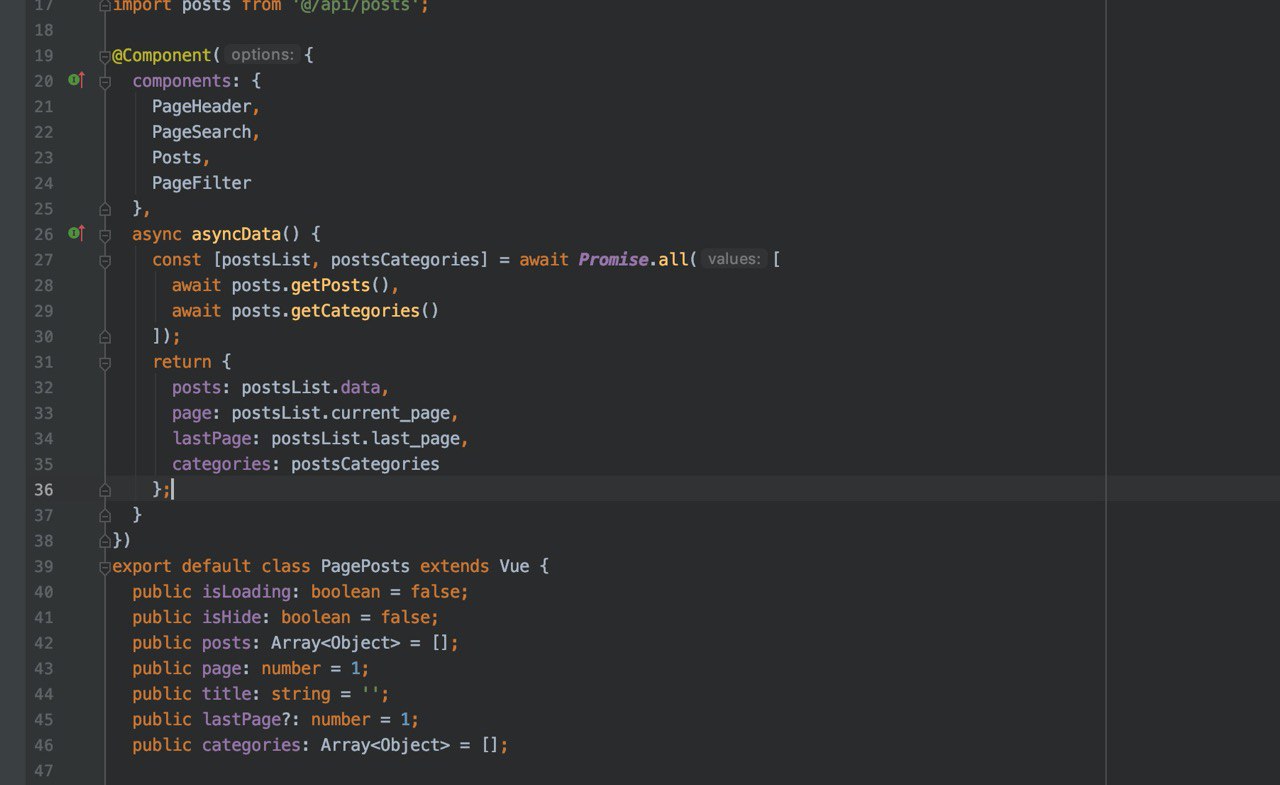Screen dimensions: 1280x785
Task: Click the 'string' type on line 44
Action: (x=300, y=694)
